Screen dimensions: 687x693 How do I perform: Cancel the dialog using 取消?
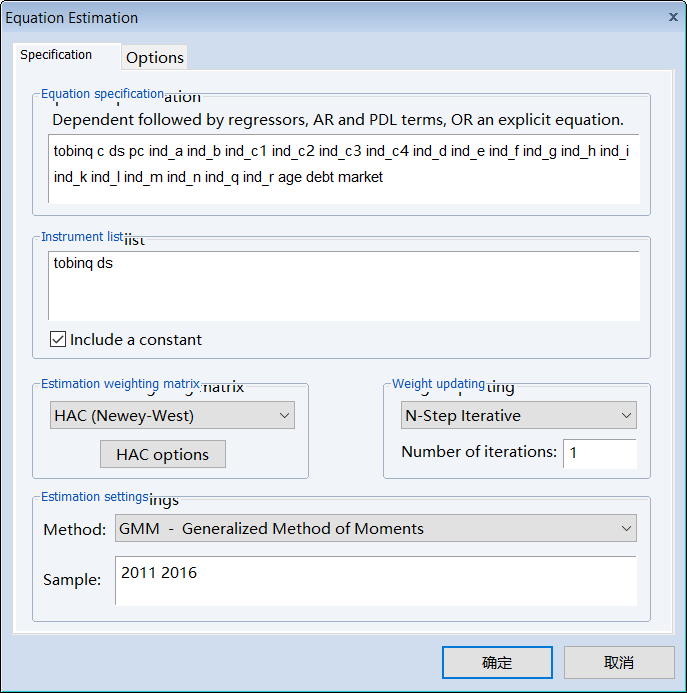[x=618, y=662]
